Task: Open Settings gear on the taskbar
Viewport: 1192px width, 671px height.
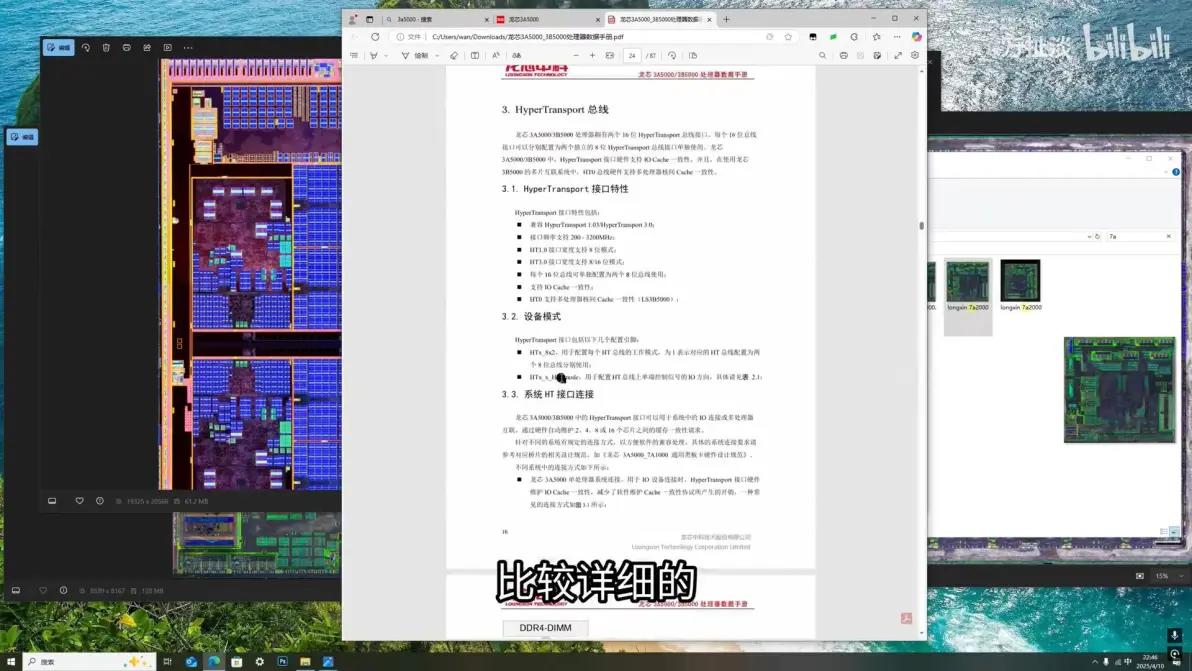Action: click(259, 662)
